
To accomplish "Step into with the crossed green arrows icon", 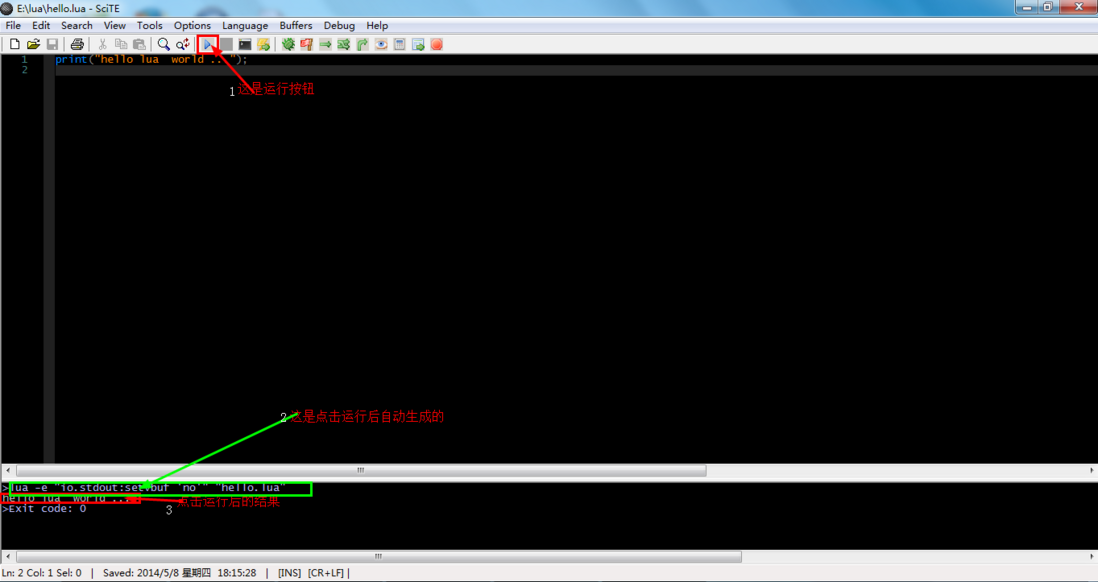I will tap(344, 44).
